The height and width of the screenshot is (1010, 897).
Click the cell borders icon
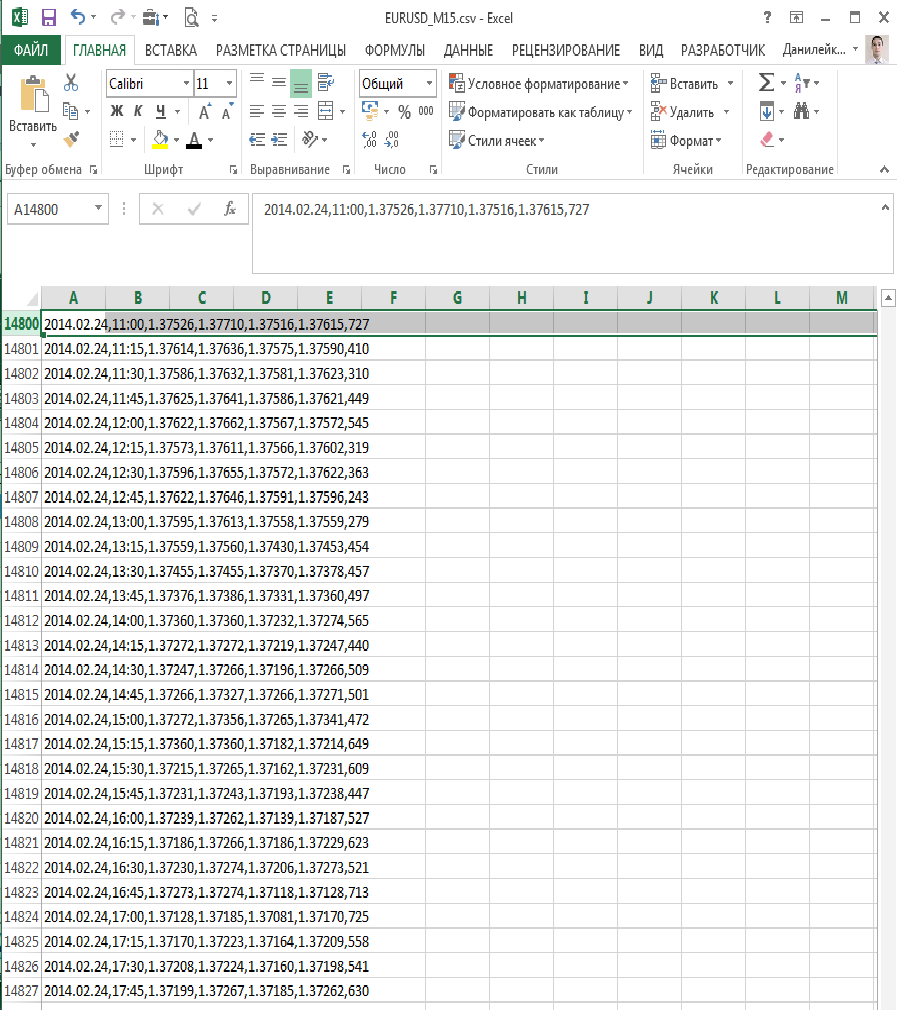click(117, 139)
